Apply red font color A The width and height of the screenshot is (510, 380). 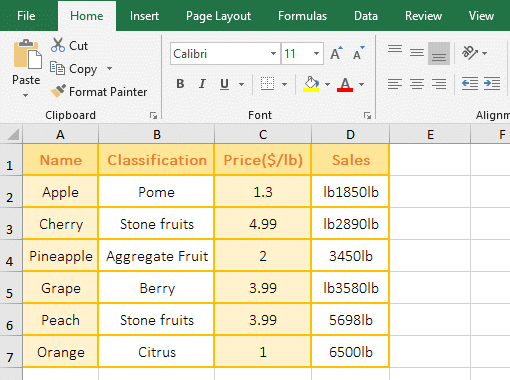tap(345, 84)
